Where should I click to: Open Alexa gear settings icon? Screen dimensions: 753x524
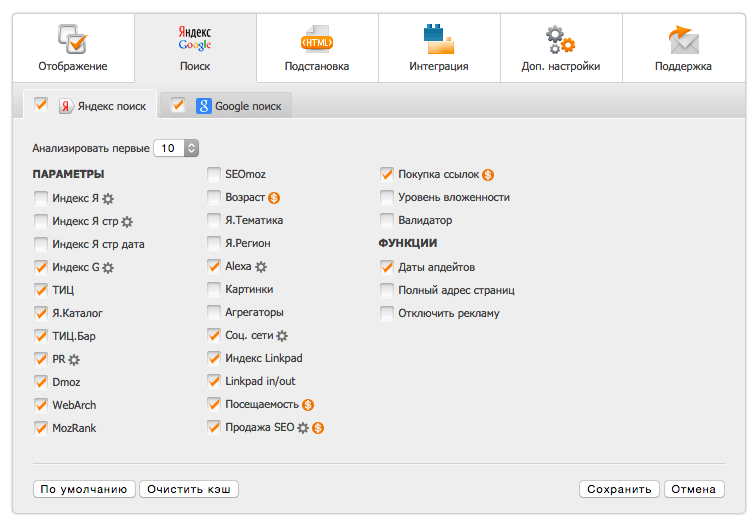(x=261, y=267)
